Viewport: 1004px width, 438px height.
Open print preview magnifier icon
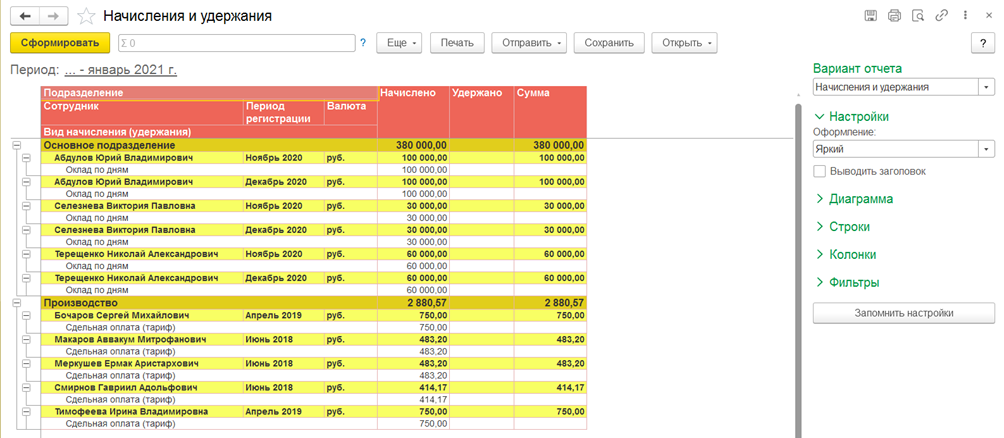point(917,16)
